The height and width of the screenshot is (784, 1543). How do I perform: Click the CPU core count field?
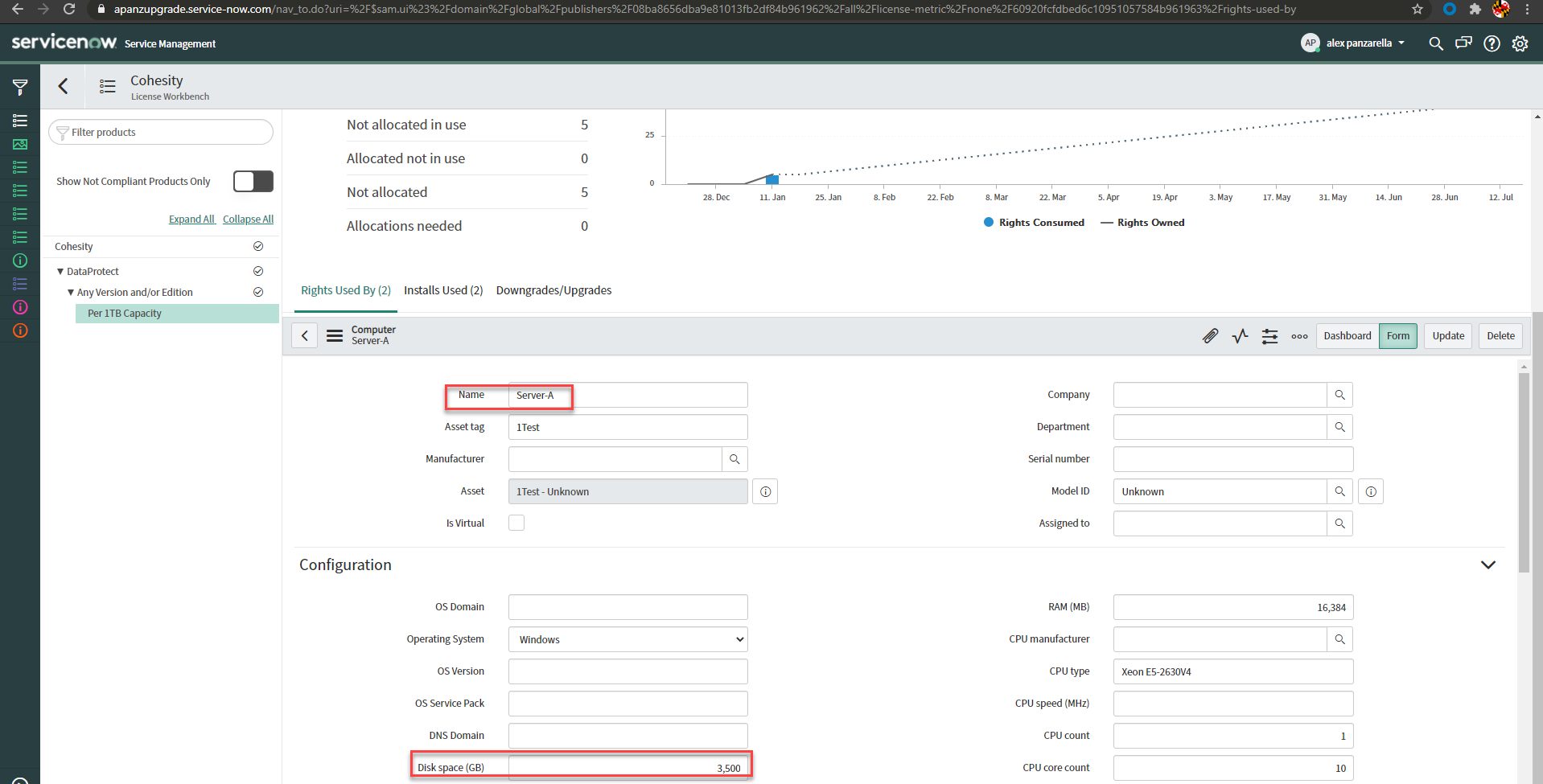[x=1233, y=768]
